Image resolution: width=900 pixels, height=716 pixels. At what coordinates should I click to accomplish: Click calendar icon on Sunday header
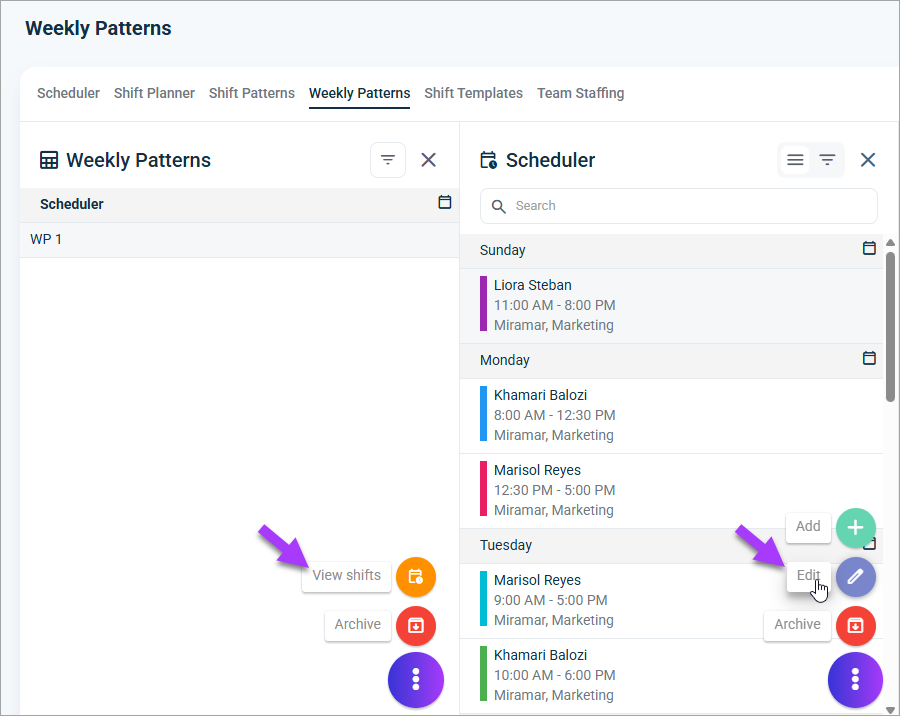[x=869, y=248]
